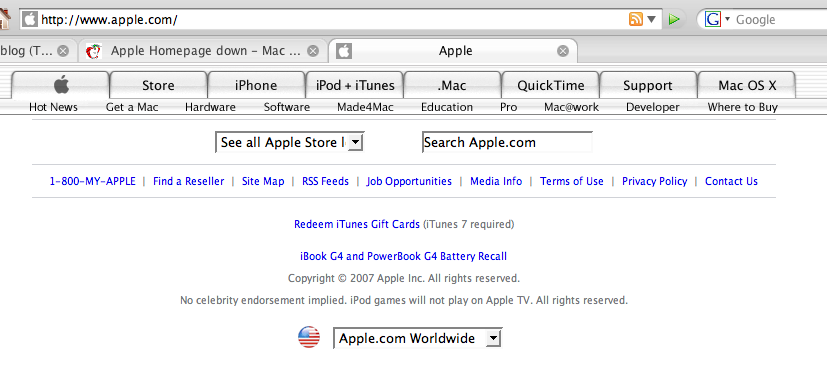Open the Privacy Policy link
This screenshot has width=827, height=372.
[x=655, y=181]
